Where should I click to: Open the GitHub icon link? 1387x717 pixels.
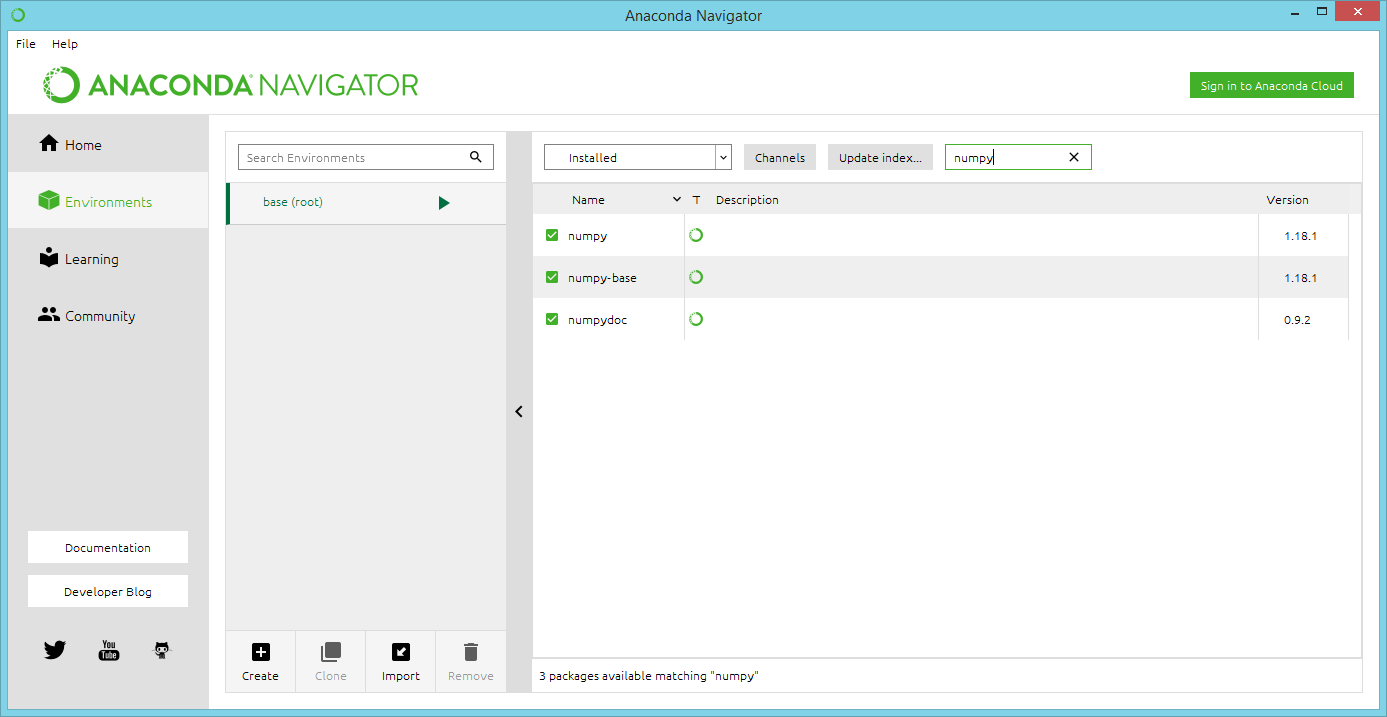[162, 651]
